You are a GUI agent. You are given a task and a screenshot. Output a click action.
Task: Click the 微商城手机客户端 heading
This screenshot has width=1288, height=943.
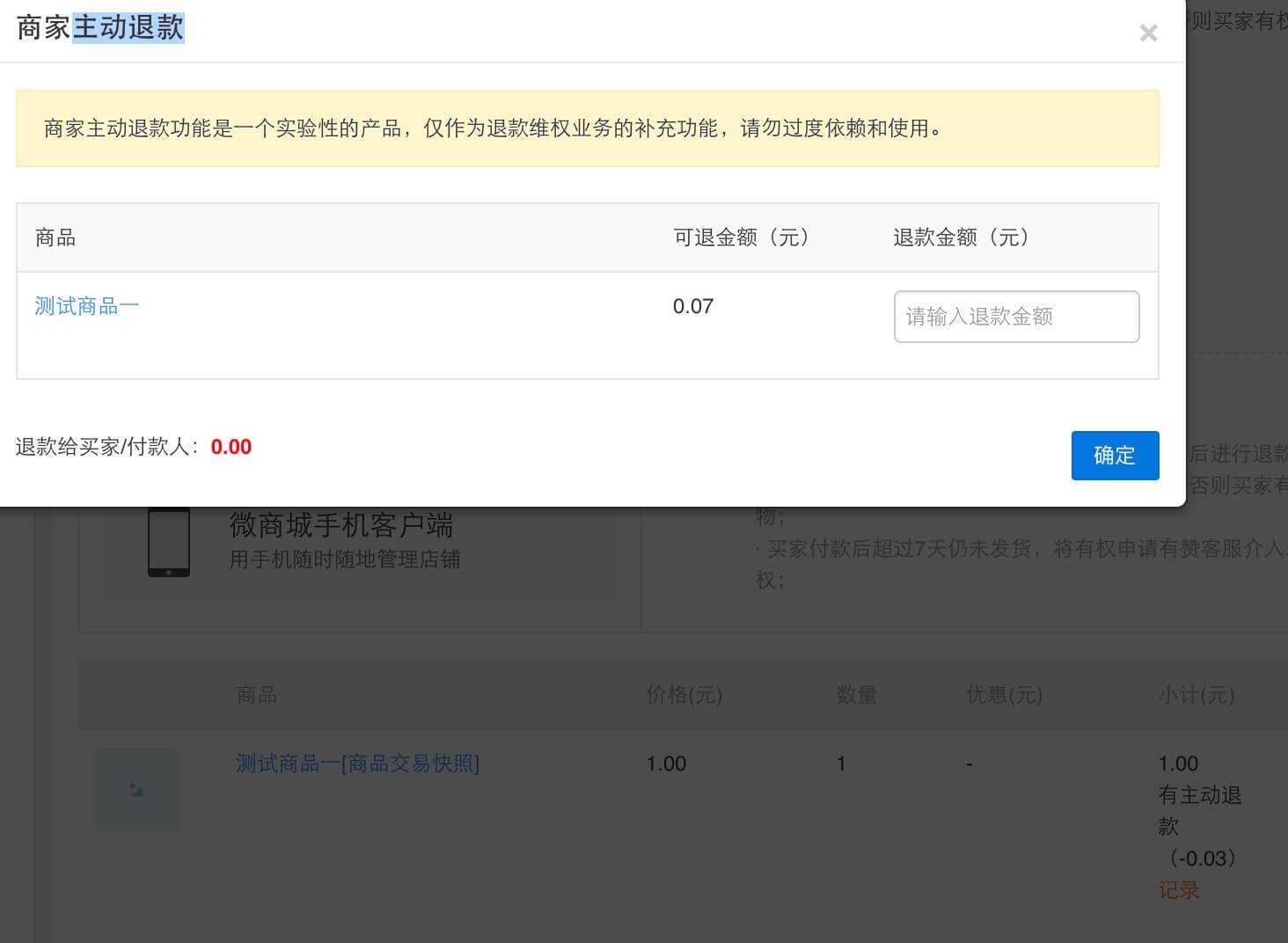click(x=341, y=526)
